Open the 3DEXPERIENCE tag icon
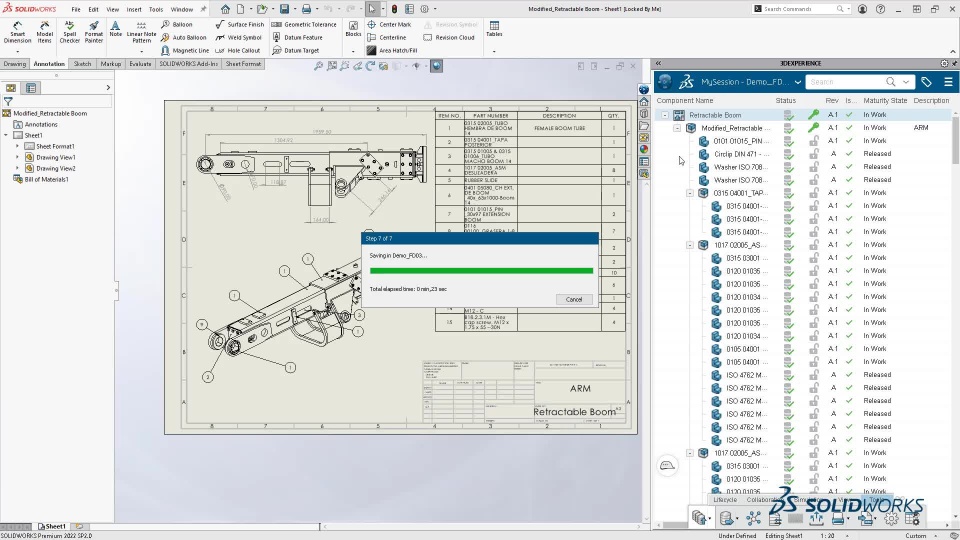The width and height of the screenshot is (960, 540). [x=926, y=81]
